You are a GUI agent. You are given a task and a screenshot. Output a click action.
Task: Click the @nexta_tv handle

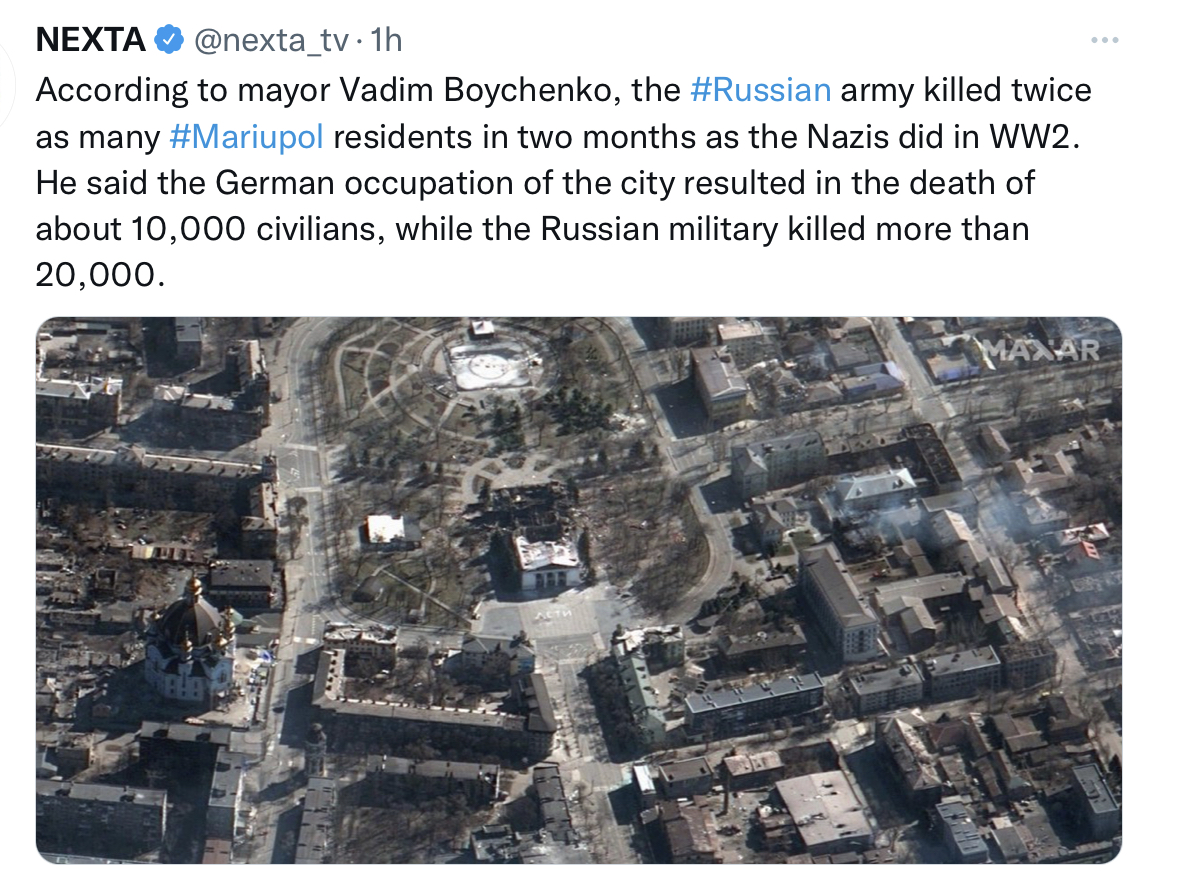point(272,41)
